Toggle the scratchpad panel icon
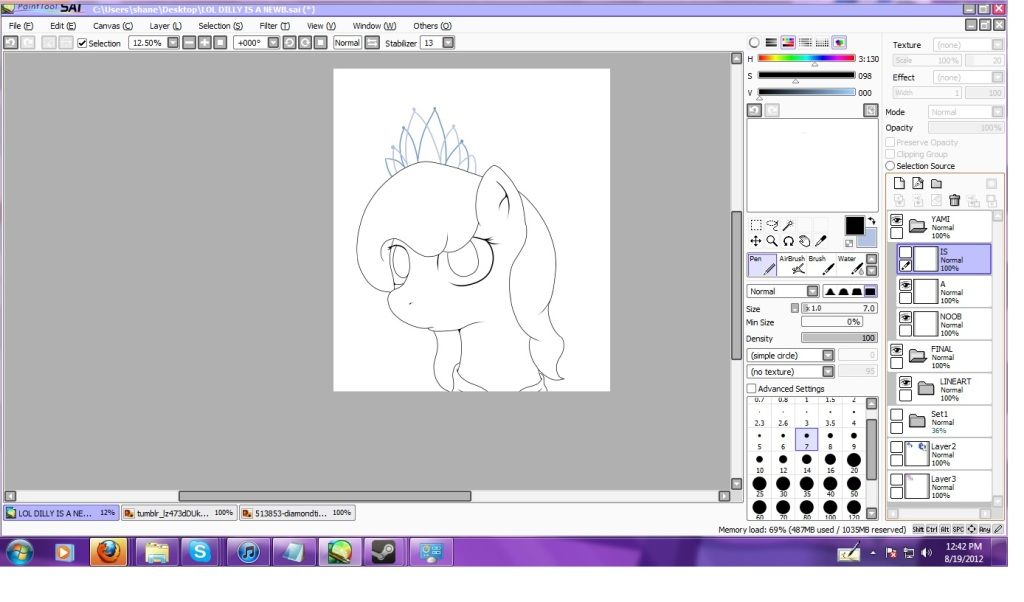The height and width of the screenshot is (602, 1024). pyautogui.click(x=839, y=42)
